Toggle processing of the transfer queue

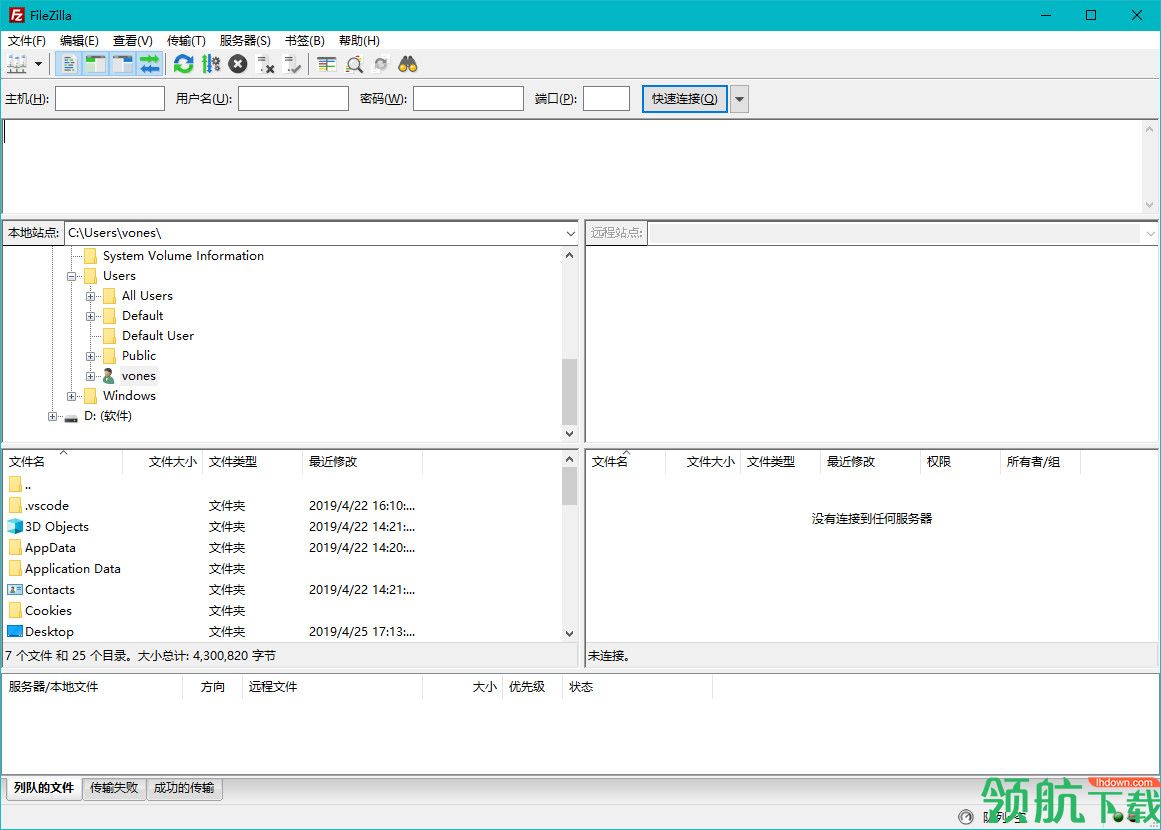click(211, 64)
